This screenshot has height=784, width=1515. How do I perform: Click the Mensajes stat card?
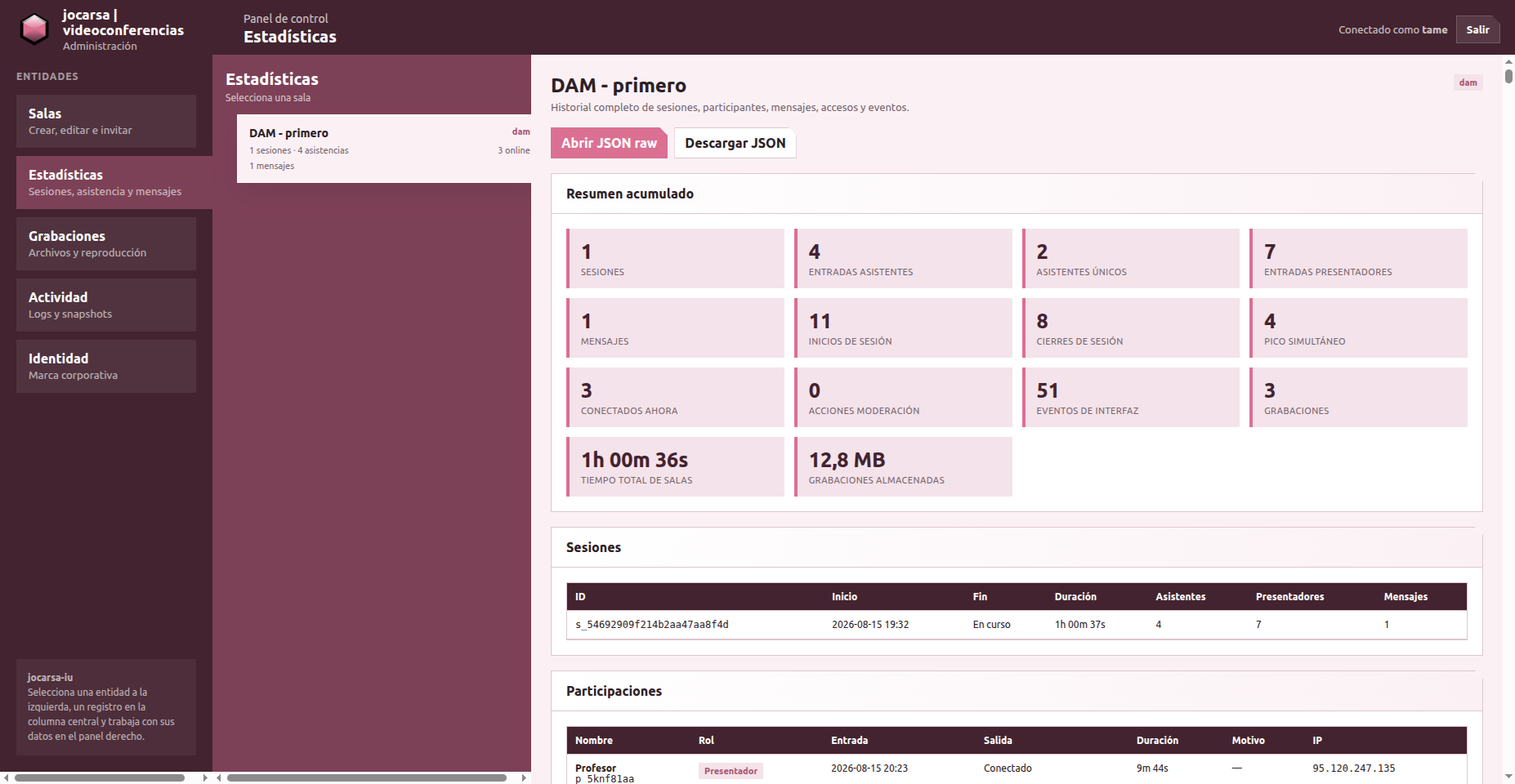pos(675,327)
